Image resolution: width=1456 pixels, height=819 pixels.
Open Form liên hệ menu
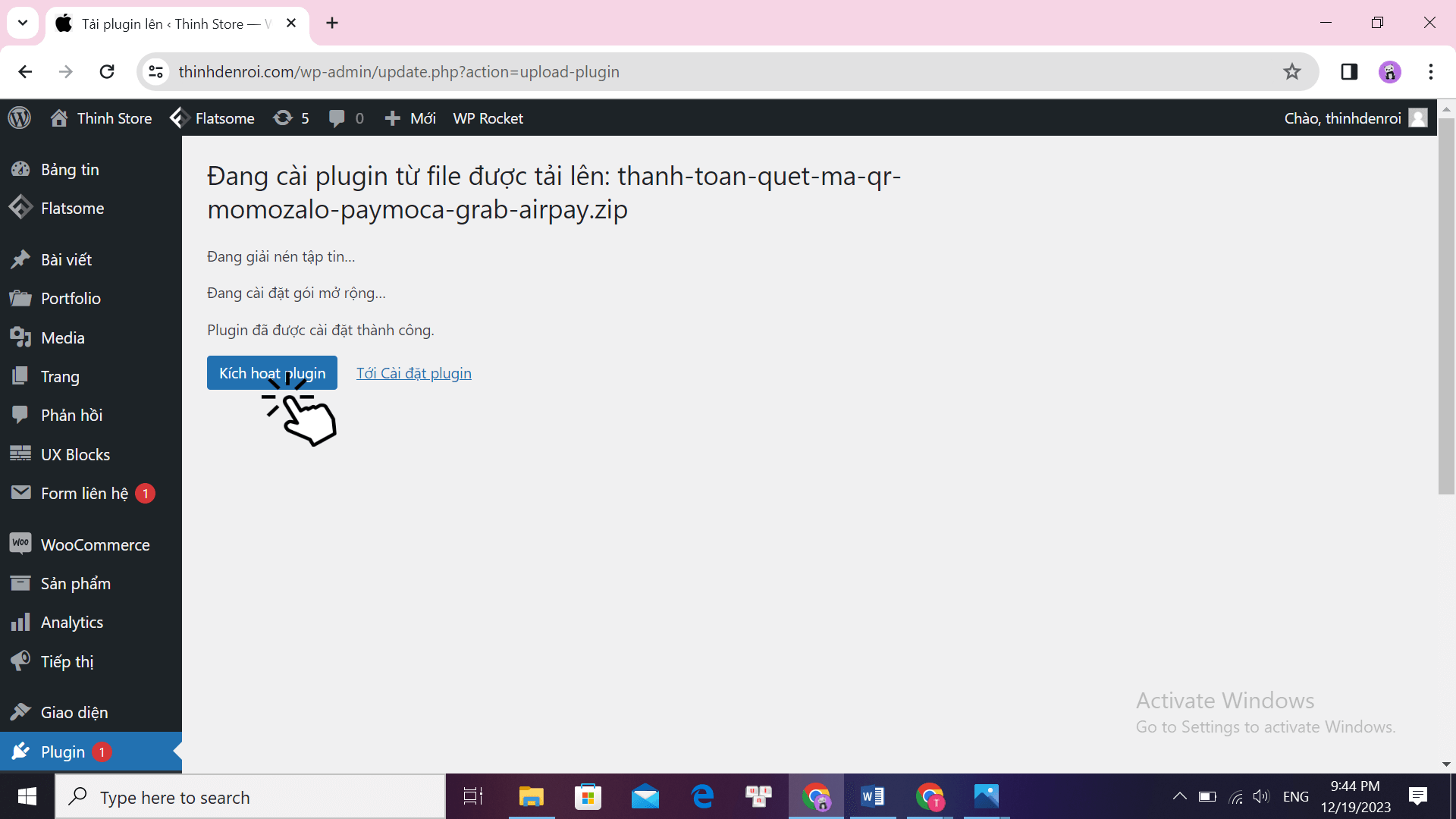[x=91, y=493]
